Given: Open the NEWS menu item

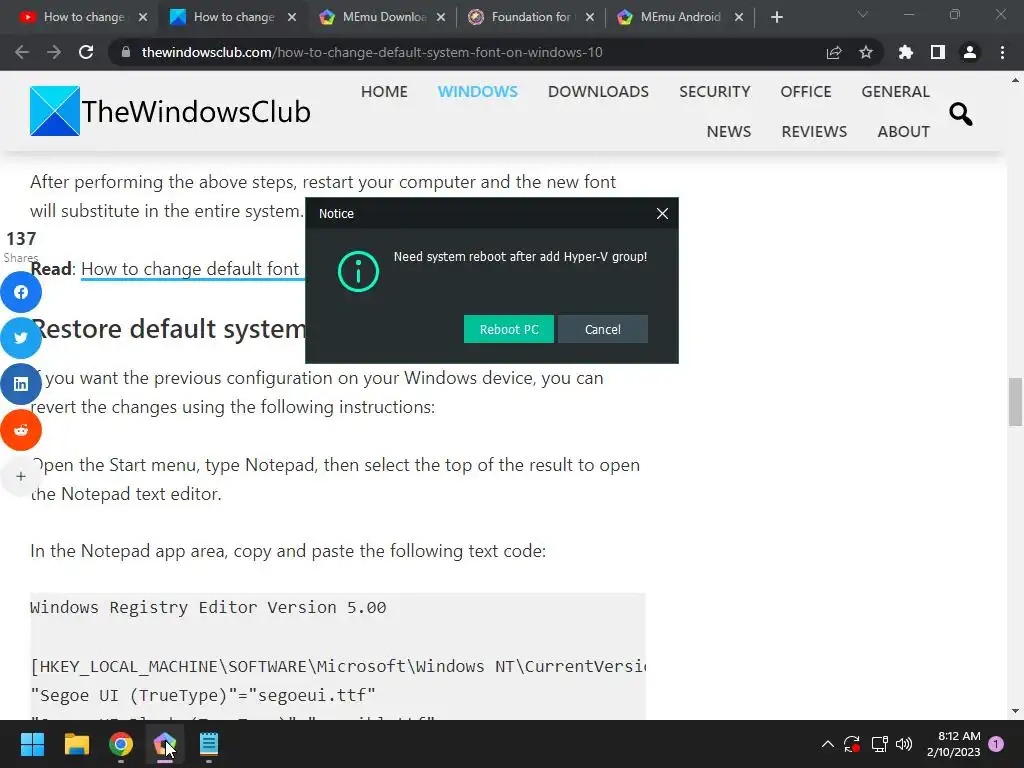Looking at the screenshot, I should (x=729, y=131).
